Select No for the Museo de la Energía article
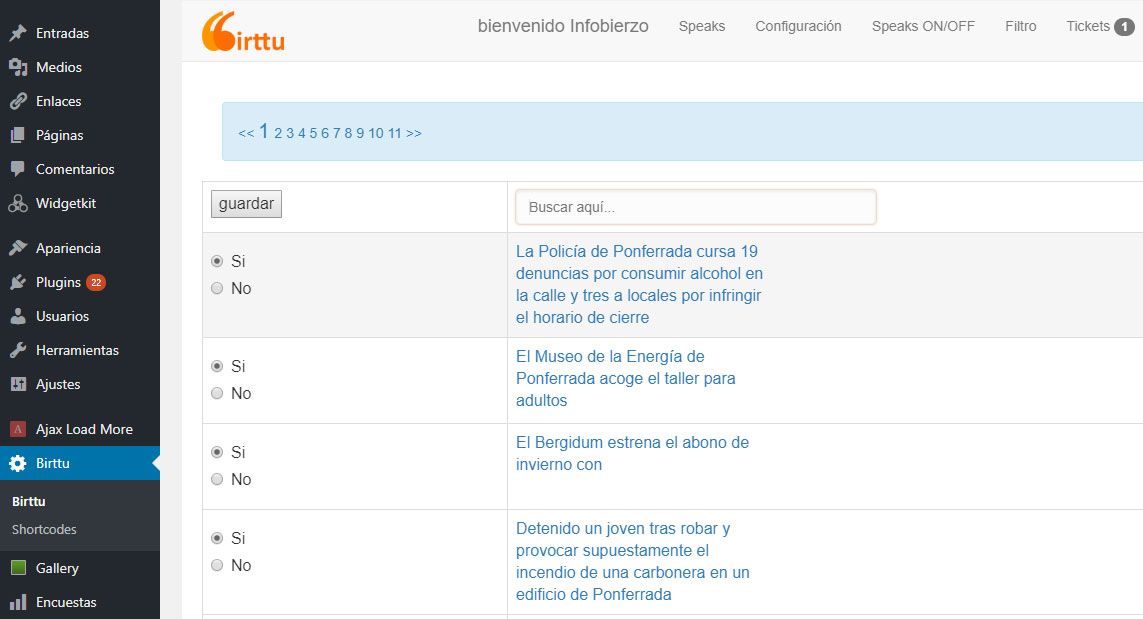This screenshot has width=1143, height=619. pos(217,393)
